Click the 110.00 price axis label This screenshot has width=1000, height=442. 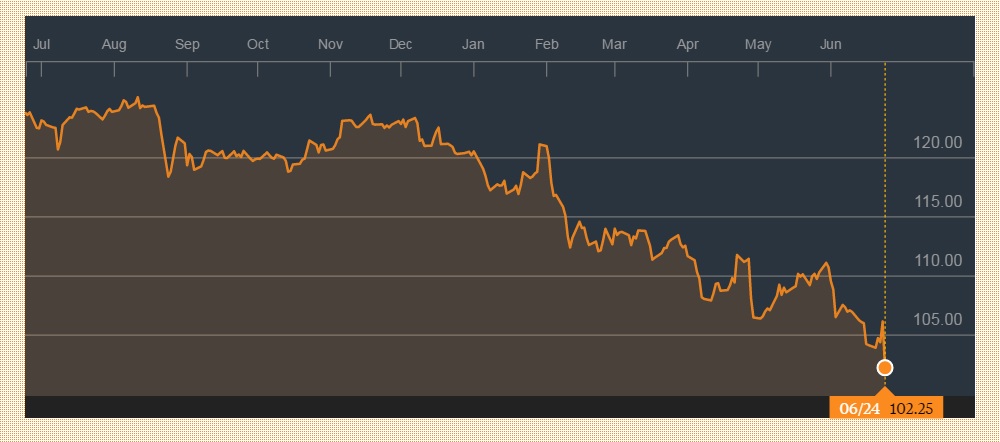tap(938, 261)
